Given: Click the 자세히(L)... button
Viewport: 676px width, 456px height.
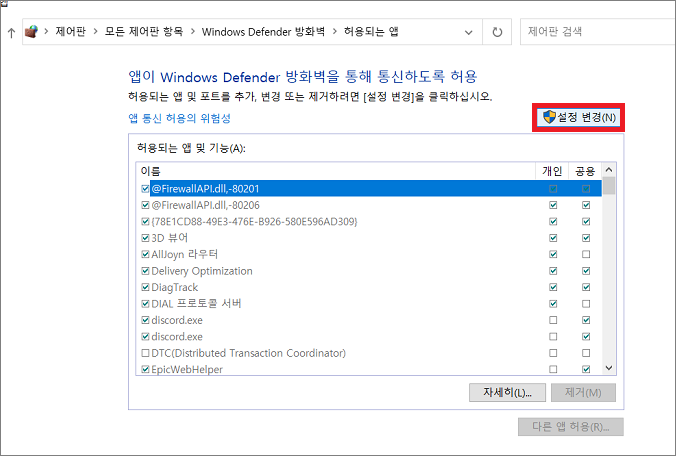Looking at the screenshot, I should pos(507,393).
